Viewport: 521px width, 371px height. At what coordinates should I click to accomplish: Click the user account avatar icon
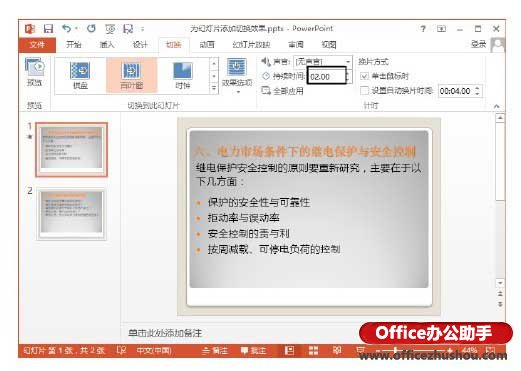[x=498, y=45]
